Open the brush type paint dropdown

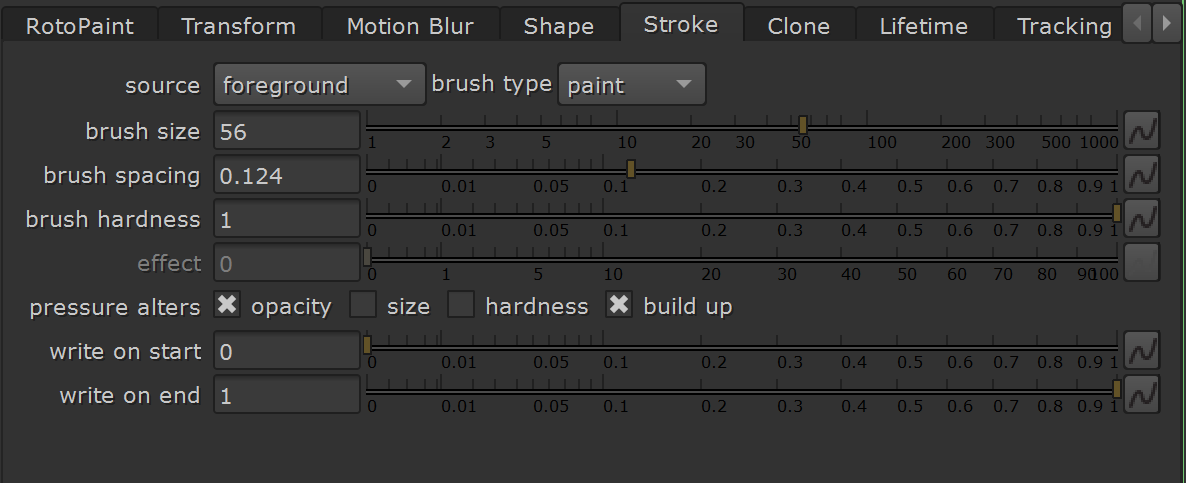(x=632, y=84)
